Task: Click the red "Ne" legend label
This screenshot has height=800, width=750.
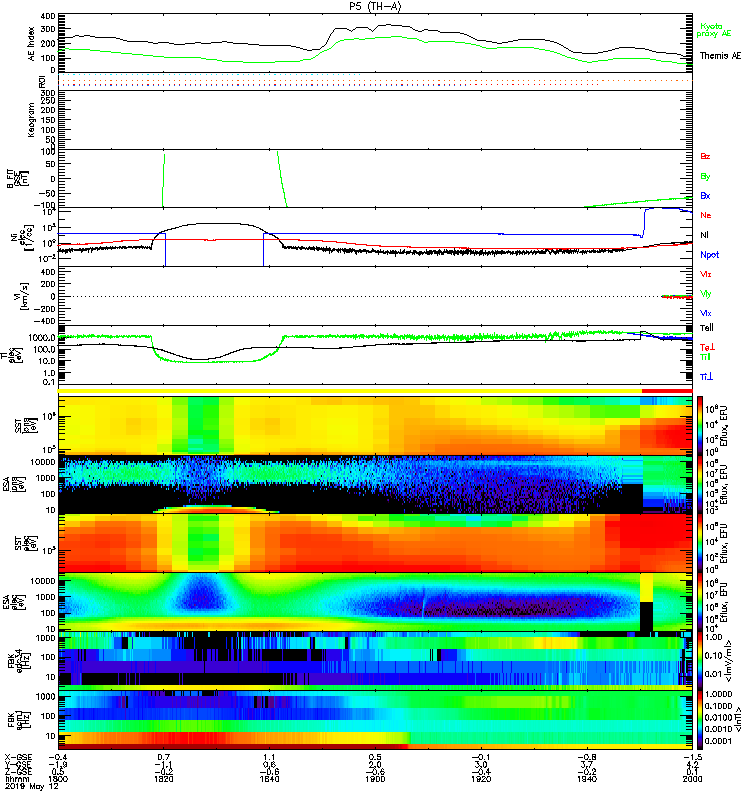Action: point(706,215)
